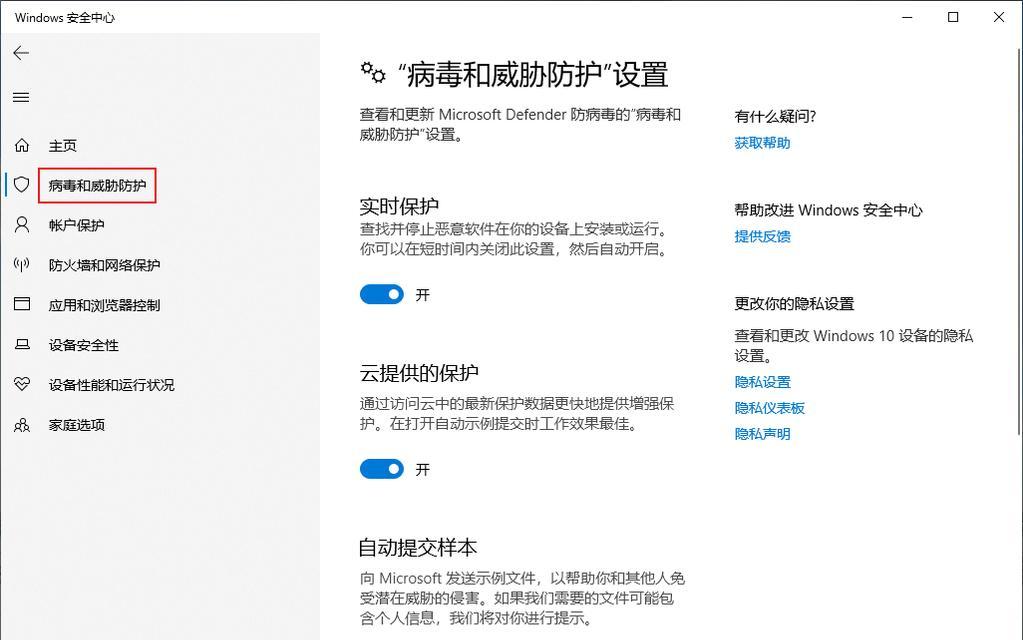The height and width of the screenshot is (640, 1023).
Task: Click the heart icon for device health
Action: pyautogui.click(x=22, y=384)
